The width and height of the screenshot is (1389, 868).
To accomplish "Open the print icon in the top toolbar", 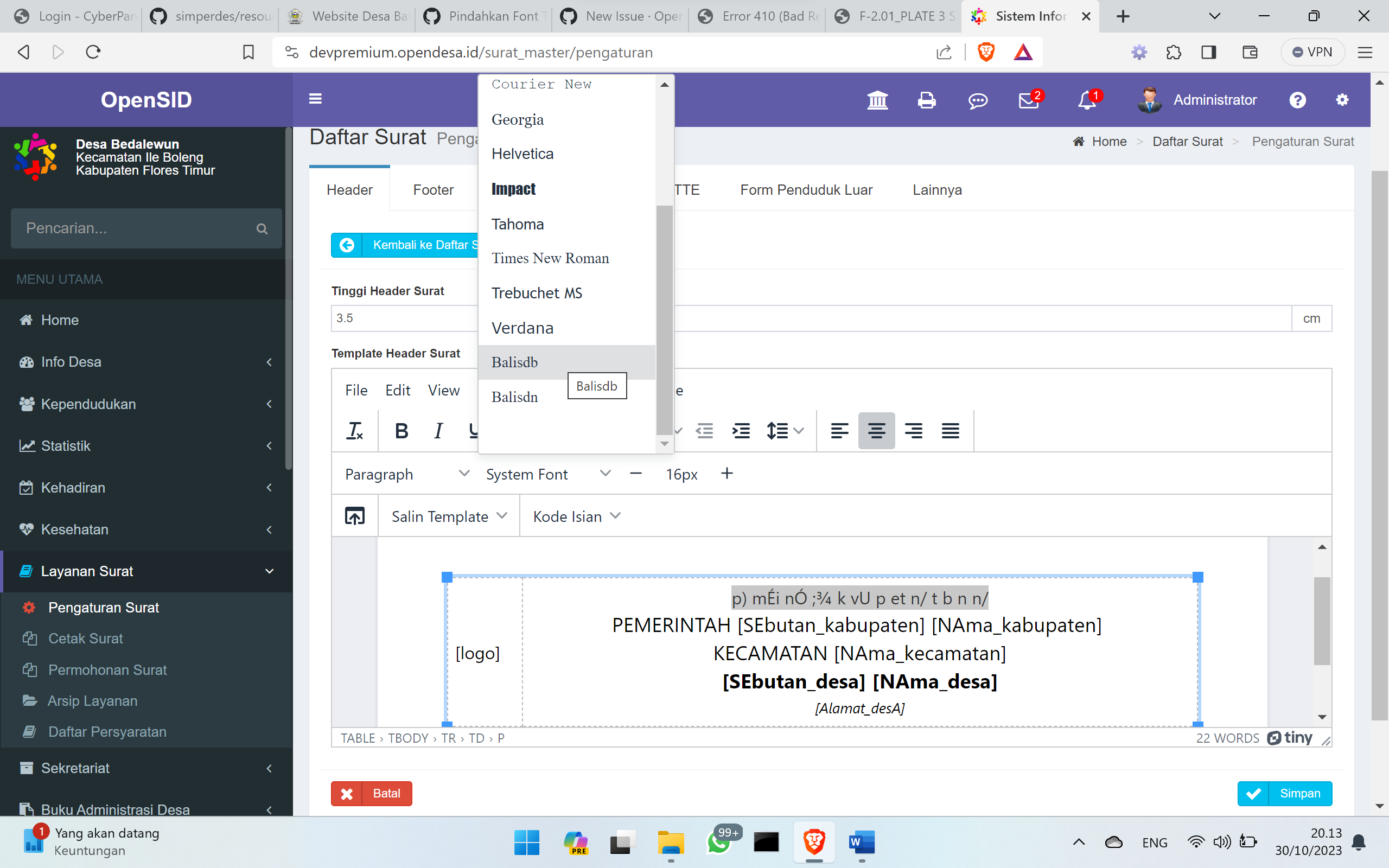I will (x=927, y=100).
